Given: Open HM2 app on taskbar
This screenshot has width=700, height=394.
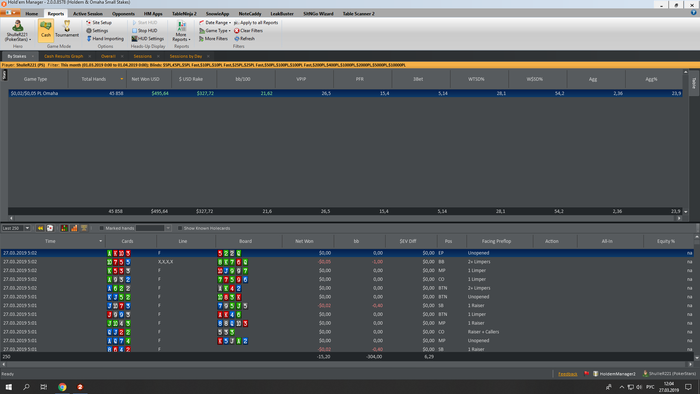Looking at the screenshot, I should (80, 387).
